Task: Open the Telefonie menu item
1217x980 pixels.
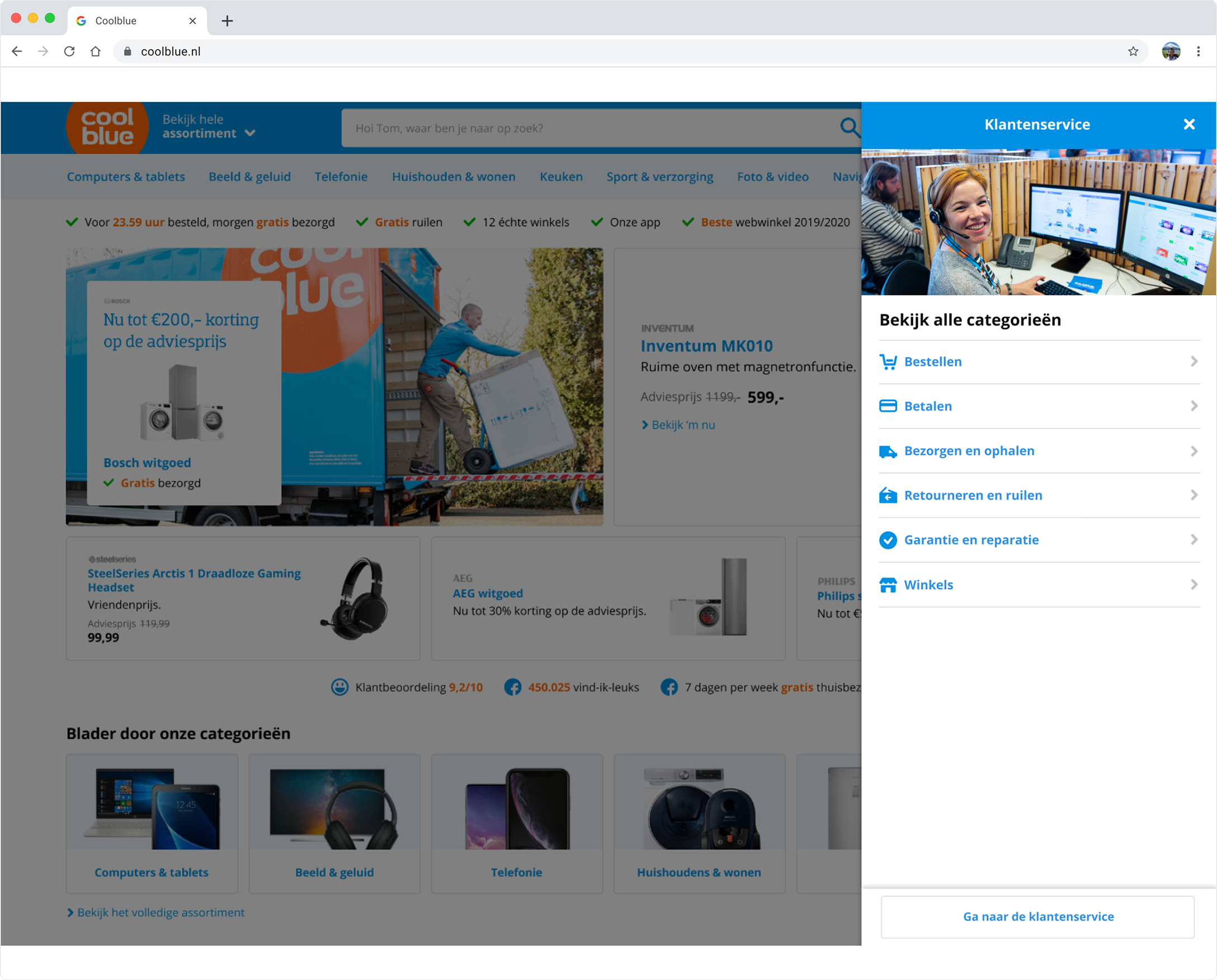Action: click(341, 177)
